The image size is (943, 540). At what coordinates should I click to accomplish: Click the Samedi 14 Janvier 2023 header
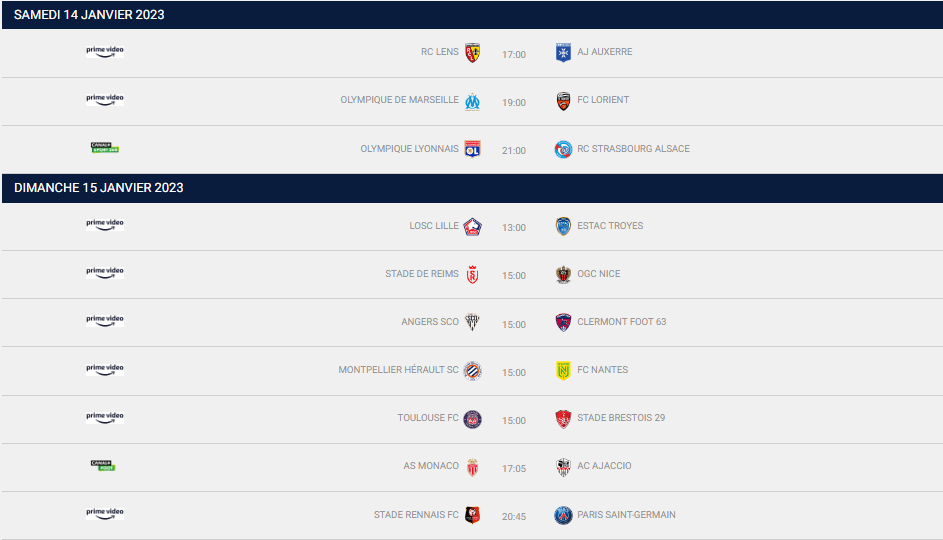(x=89, y=15)
